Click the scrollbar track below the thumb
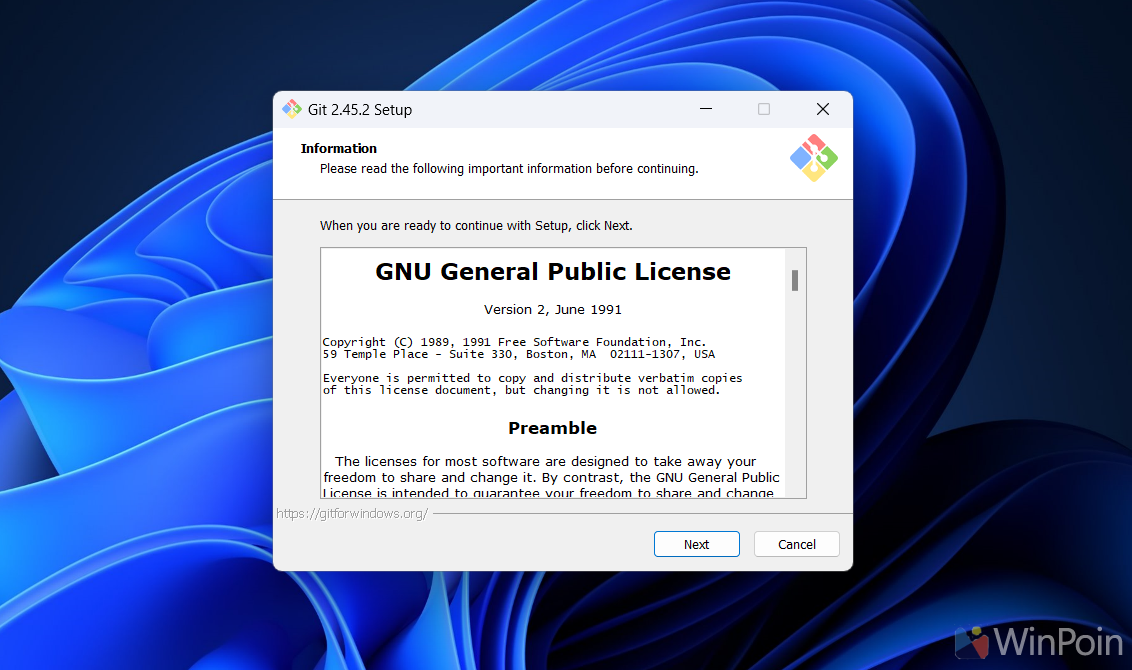The width and height of the screenshot is (1132, 670). click(x=795, y=393)
